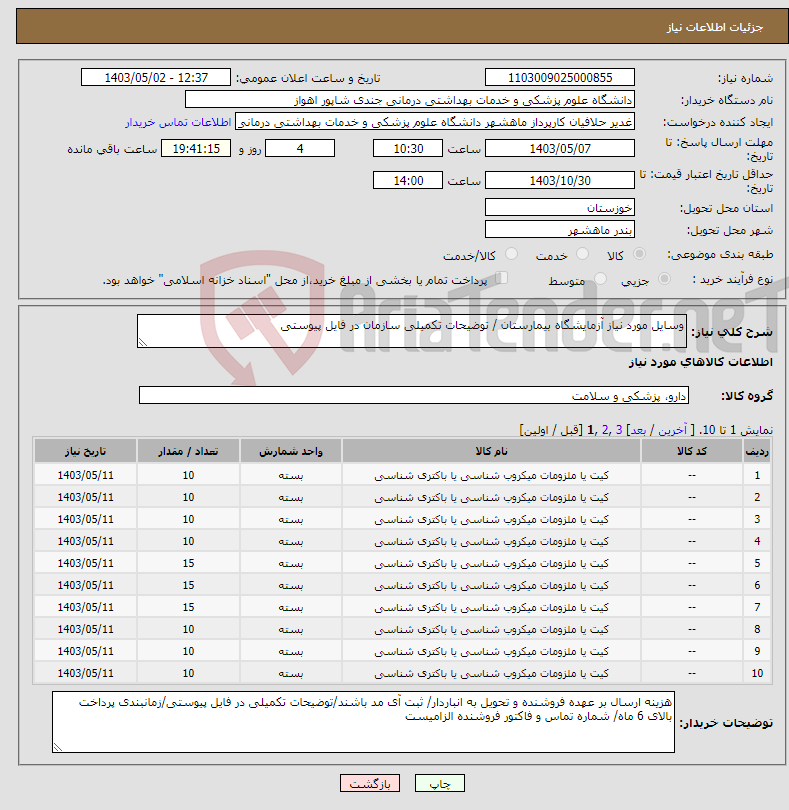Click the شماره نیاز number field

coord(560,77)
